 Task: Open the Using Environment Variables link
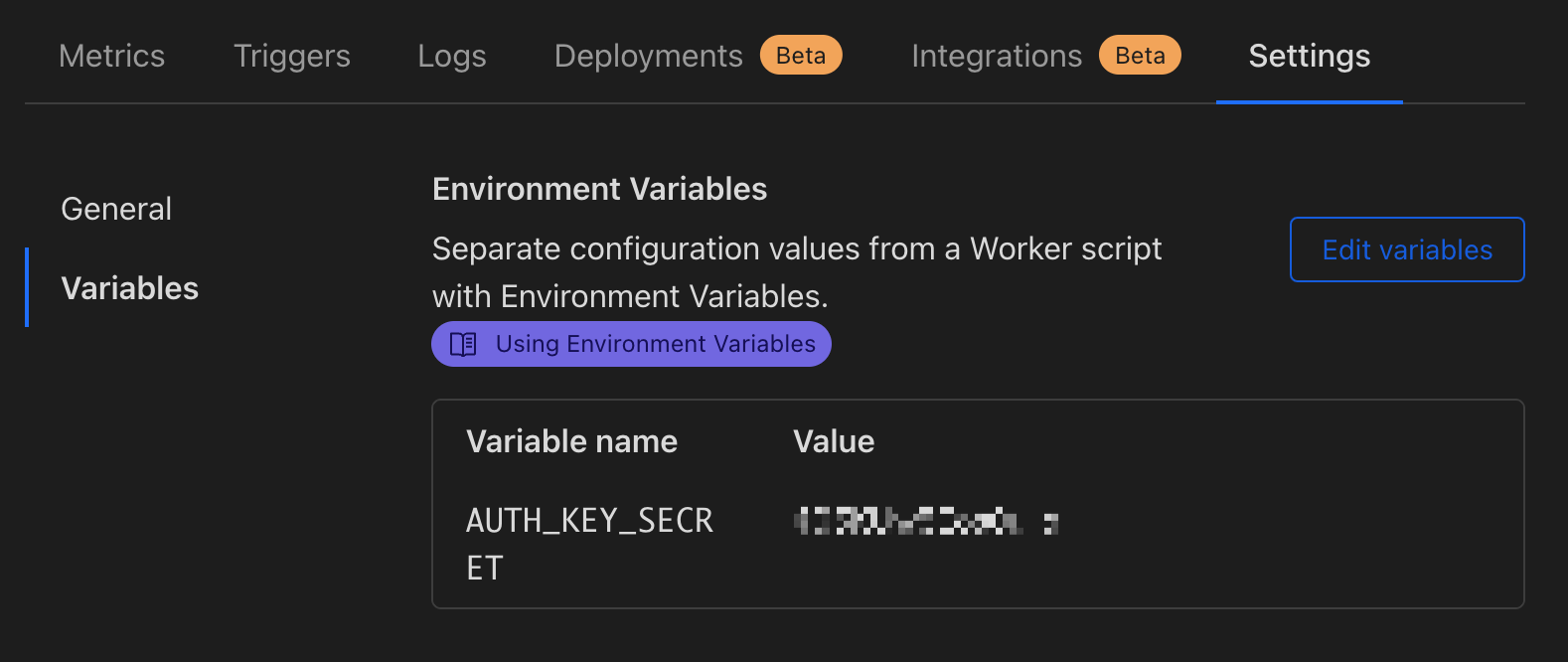[655, 344]
